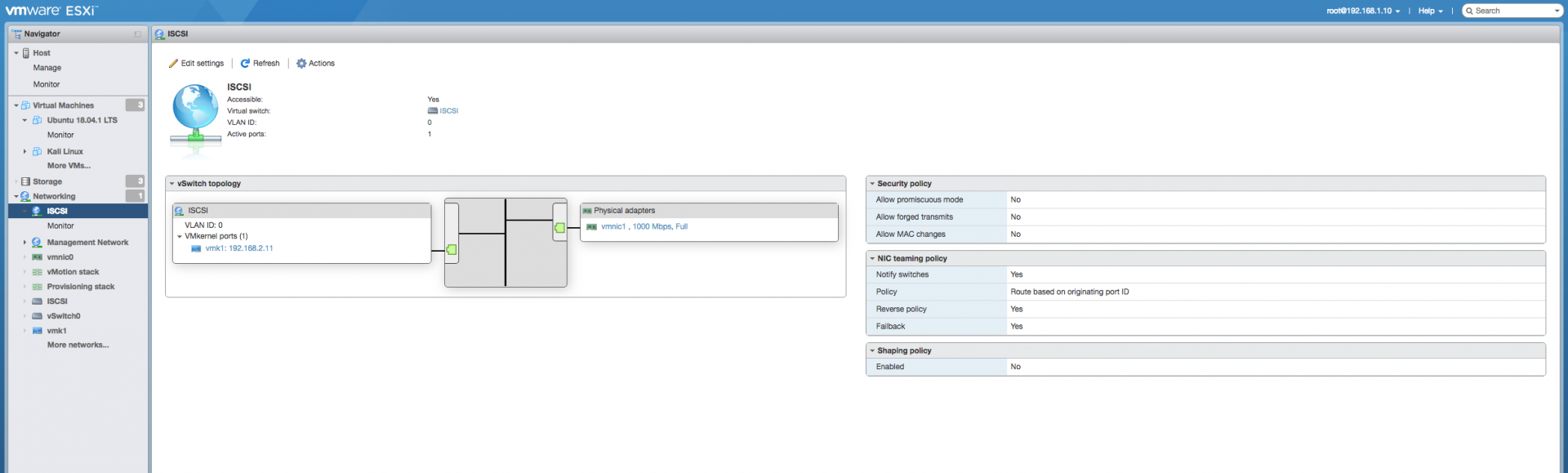
Task: Click inside the Search field
Action: 1511,11
